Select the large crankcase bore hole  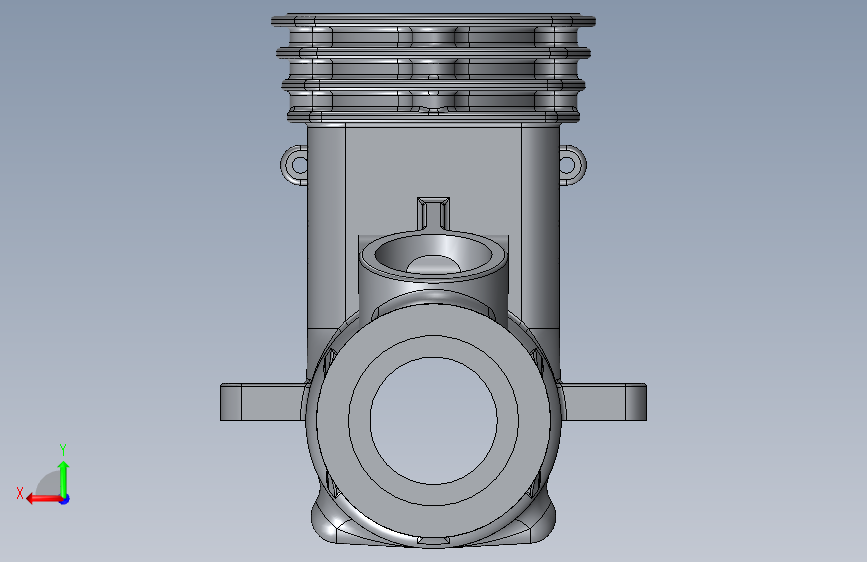click(x=434, y=420)
